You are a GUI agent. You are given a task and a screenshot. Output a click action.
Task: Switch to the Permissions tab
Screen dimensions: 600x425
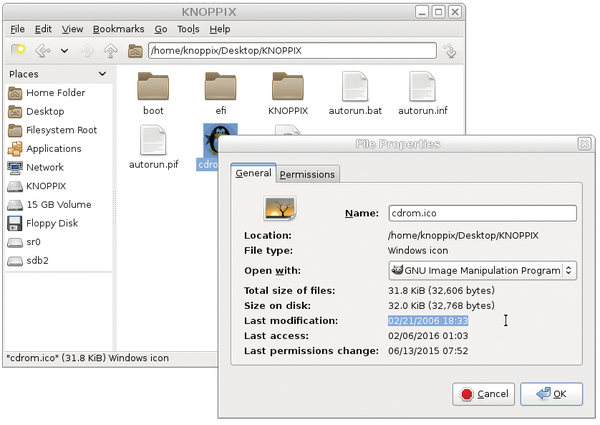307,174
